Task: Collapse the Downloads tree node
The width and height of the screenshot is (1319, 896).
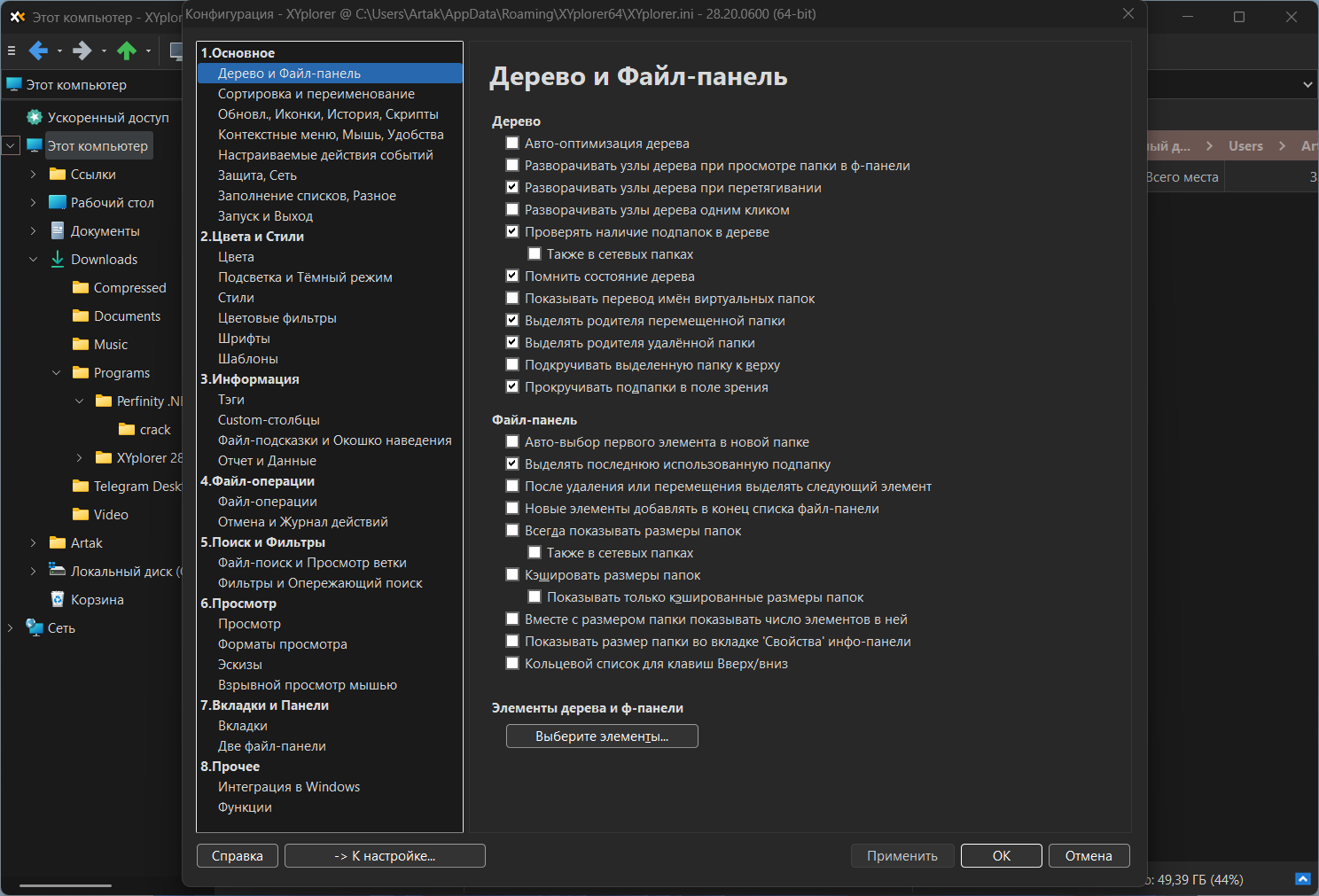Action: click(34, 259)
